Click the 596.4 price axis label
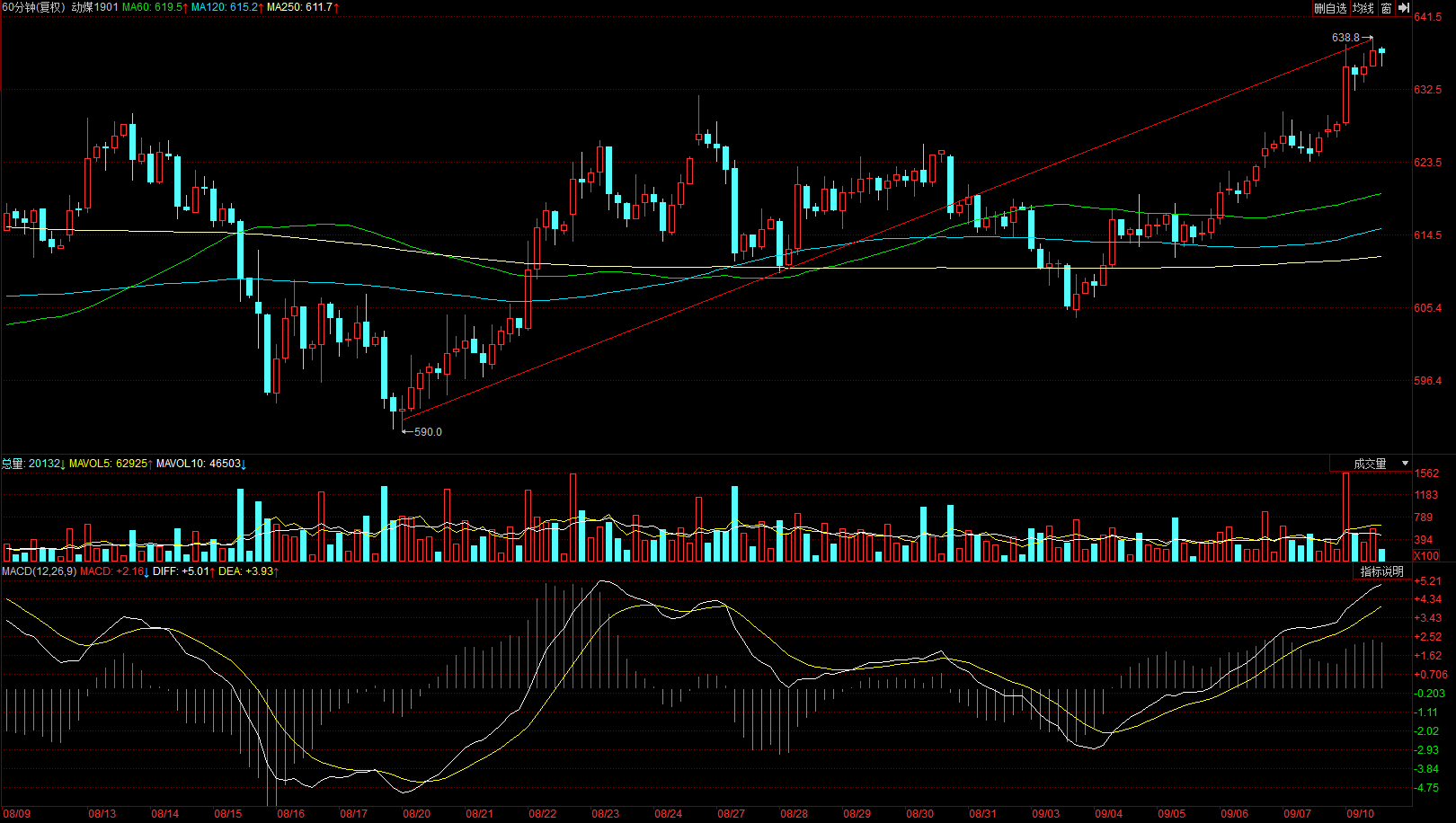The height and width of the screenshot is (823, 1456). tap(1427, 381)
